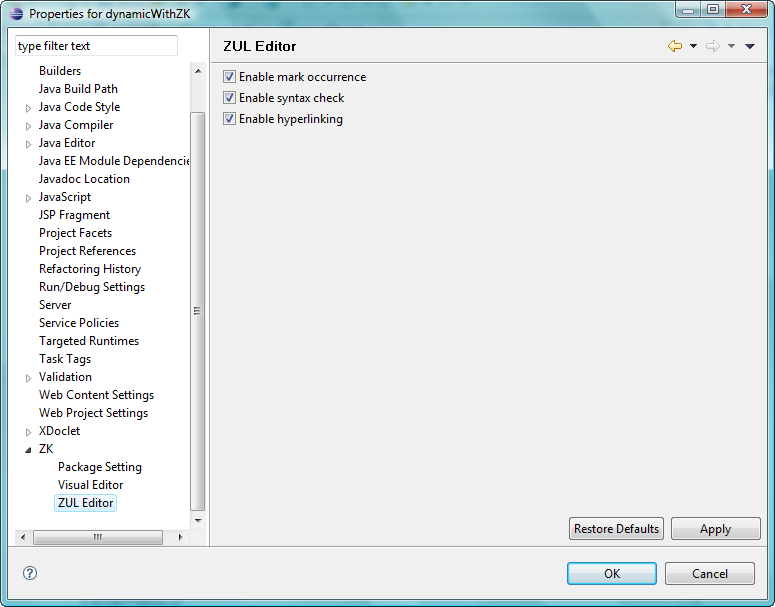
Task: Expand the Validation tree node
Action: pyautogui.click(x=28, y=378)
